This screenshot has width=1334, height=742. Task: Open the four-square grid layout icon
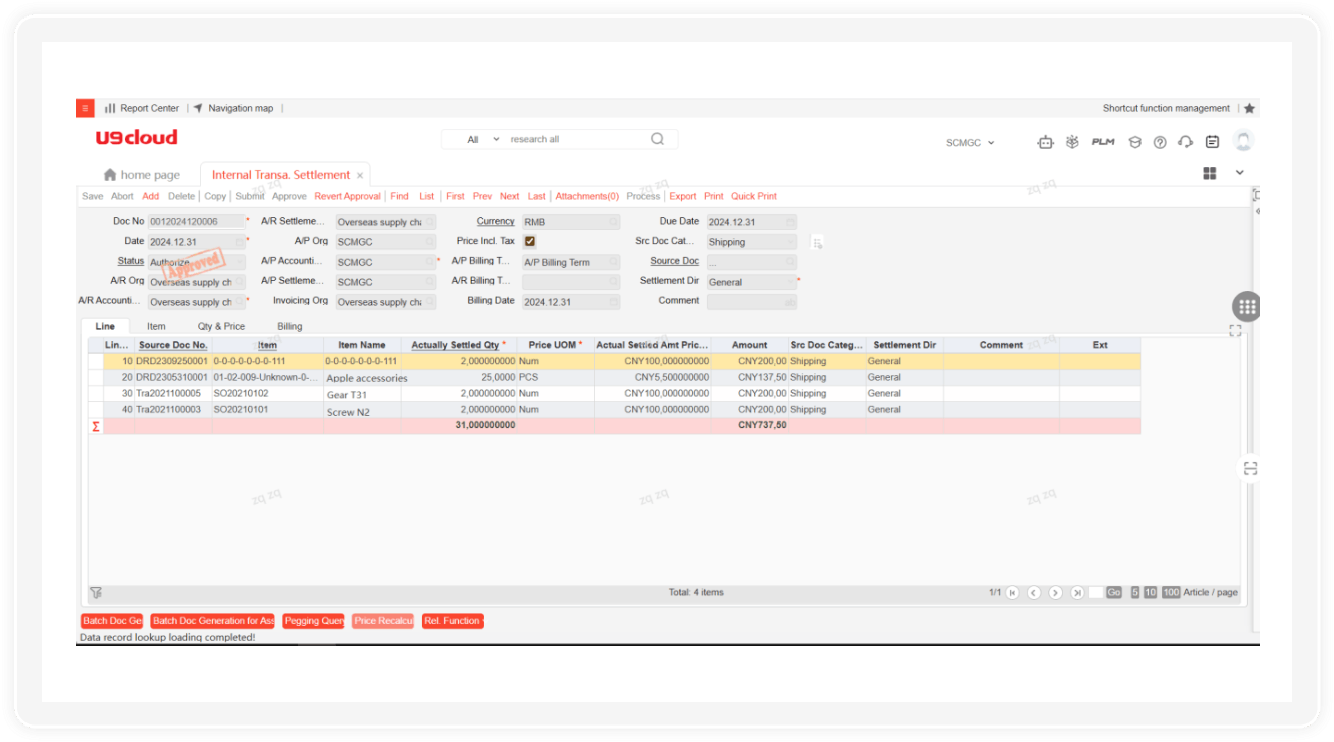(1209, 173)
